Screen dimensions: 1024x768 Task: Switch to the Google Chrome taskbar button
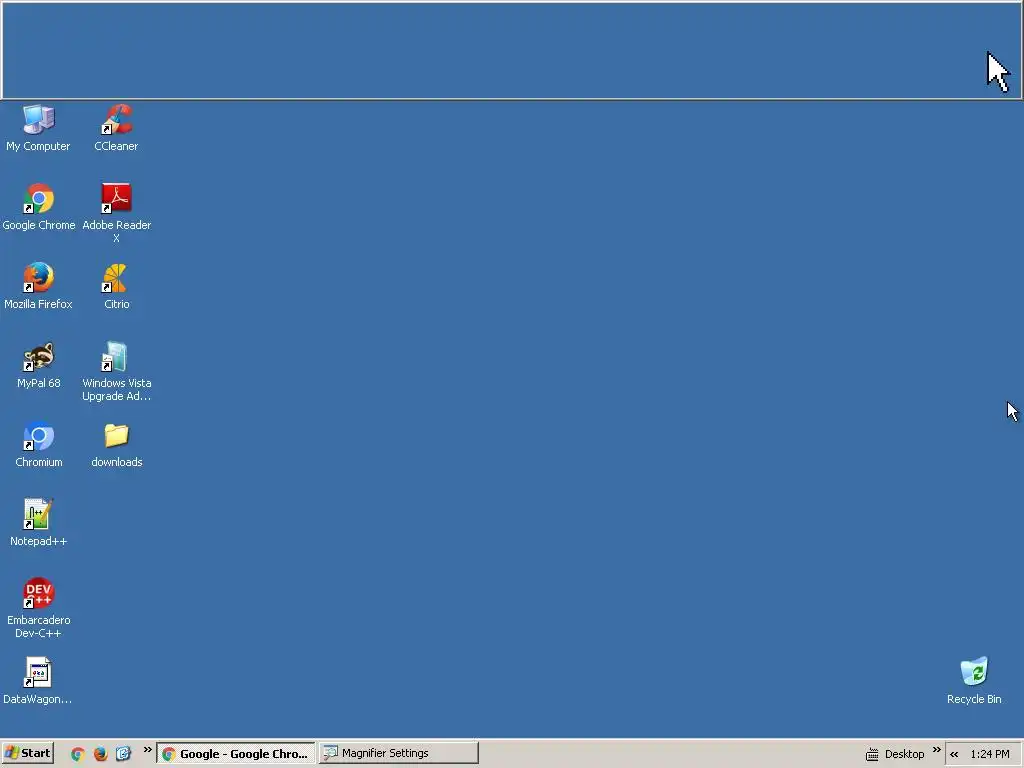pos(236,753)
